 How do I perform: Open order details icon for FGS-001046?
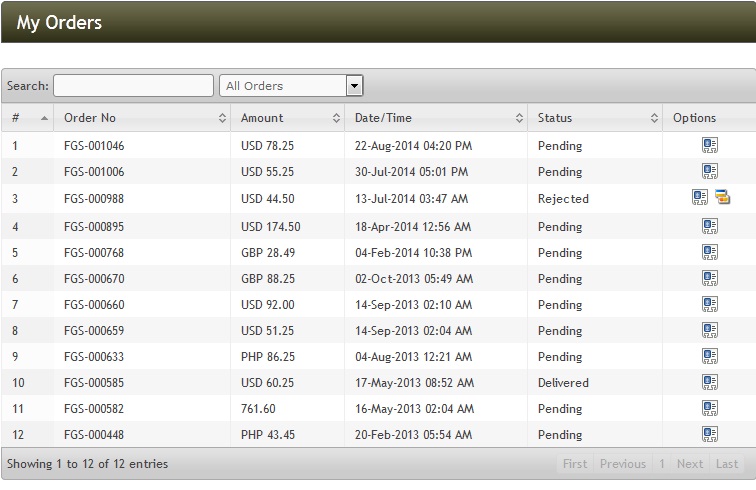709,145
